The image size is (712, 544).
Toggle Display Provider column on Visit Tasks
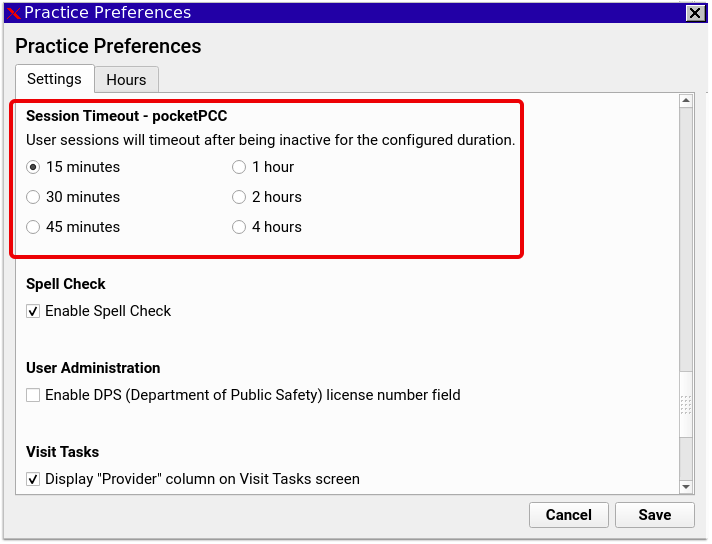point(33,479)
